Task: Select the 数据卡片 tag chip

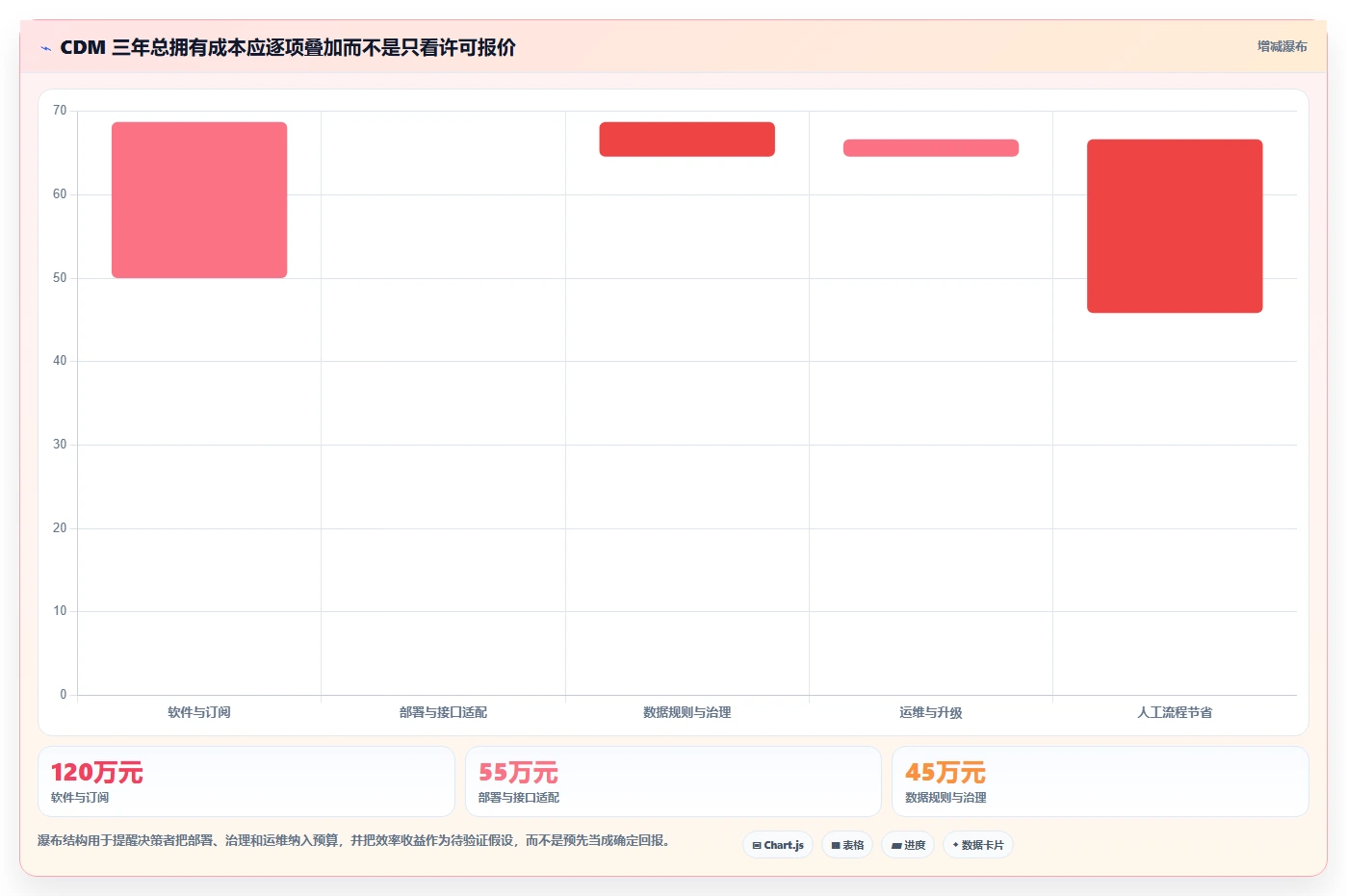Action: [x=978, y=845]
